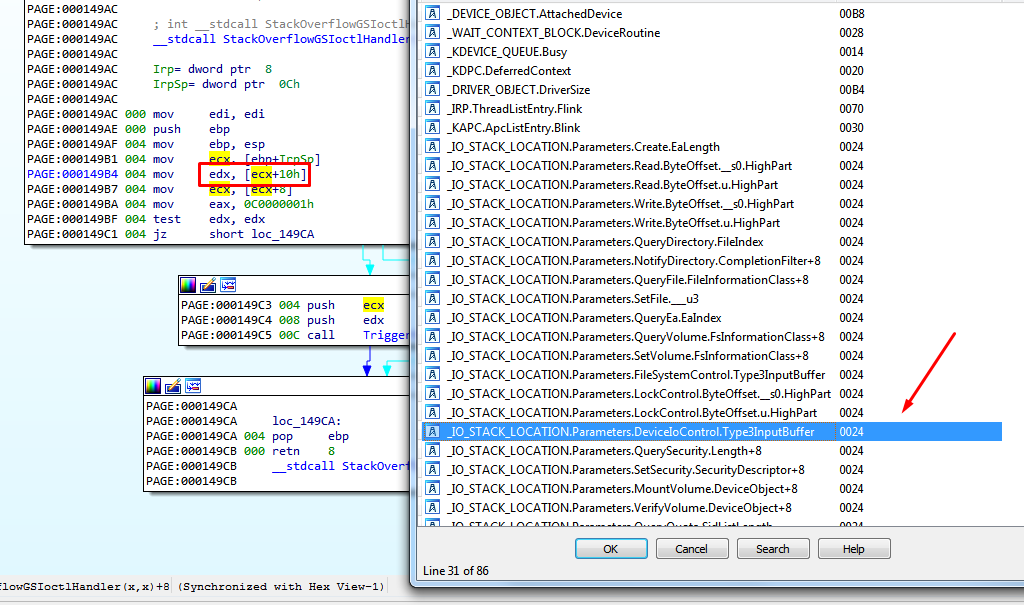Click icon beside _DRIVER_OBJECT.DriverSize entry
This screenshot has width=1024, height=605.
433,90
